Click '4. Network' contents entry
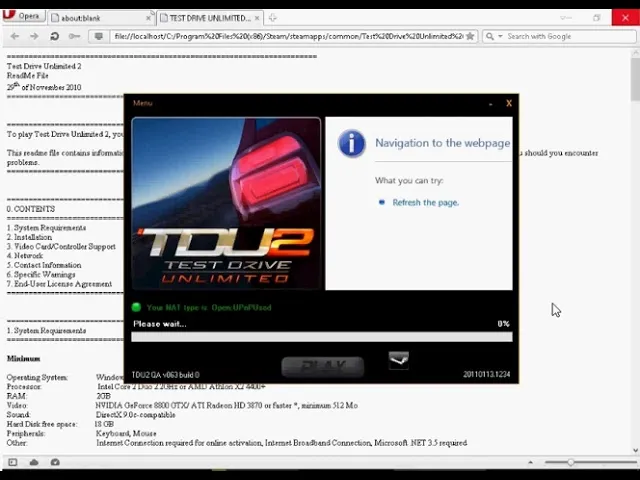The image size is (640, 480). click(x=25, y=256)
